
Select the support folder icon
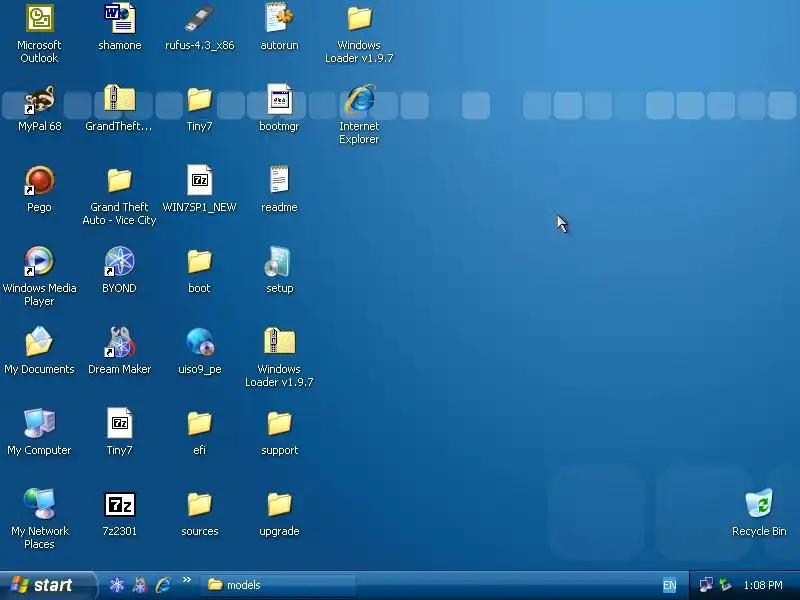tap(279, 423)
